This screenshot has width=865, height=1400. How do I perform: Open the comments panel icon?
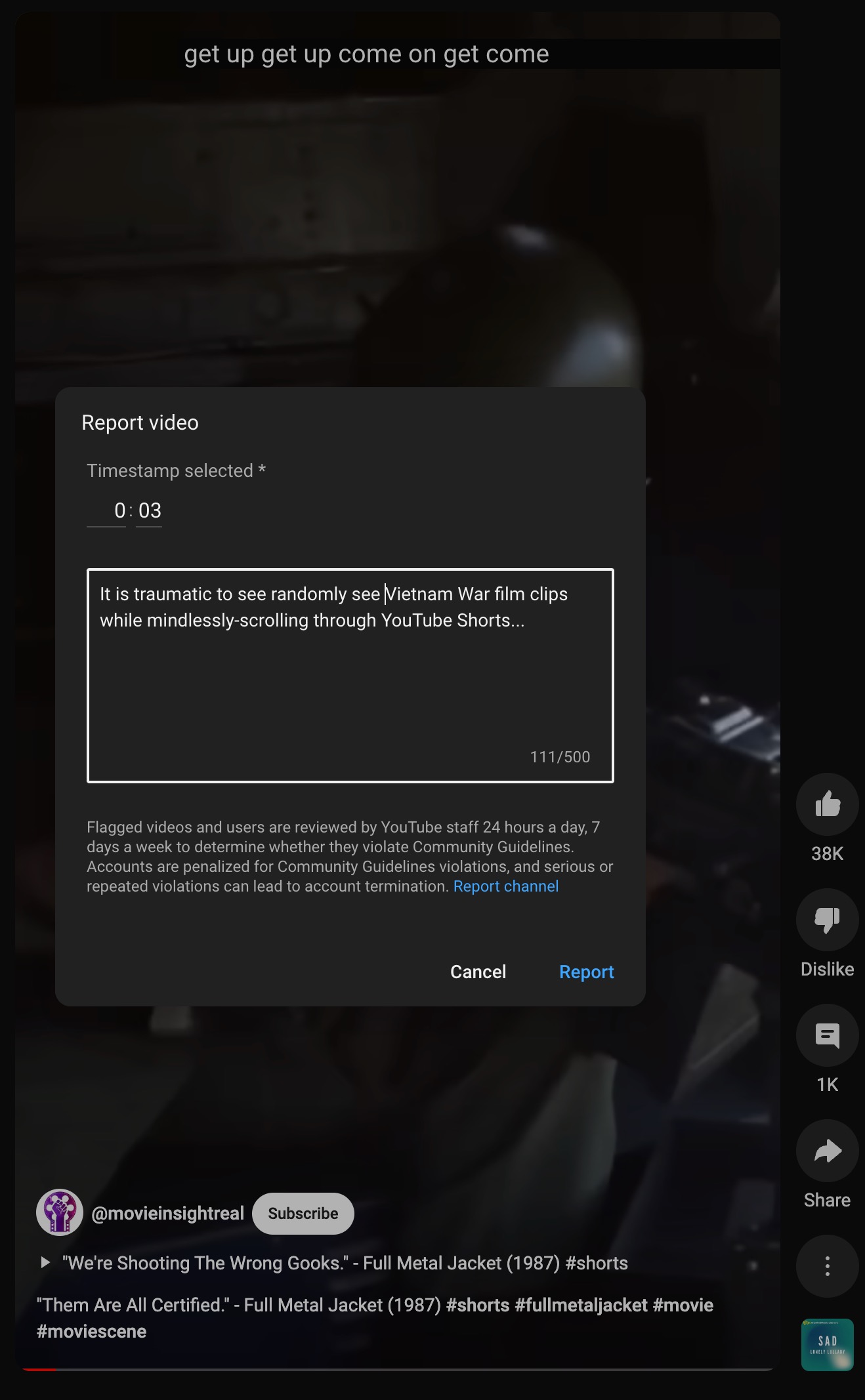(827, 1035)
